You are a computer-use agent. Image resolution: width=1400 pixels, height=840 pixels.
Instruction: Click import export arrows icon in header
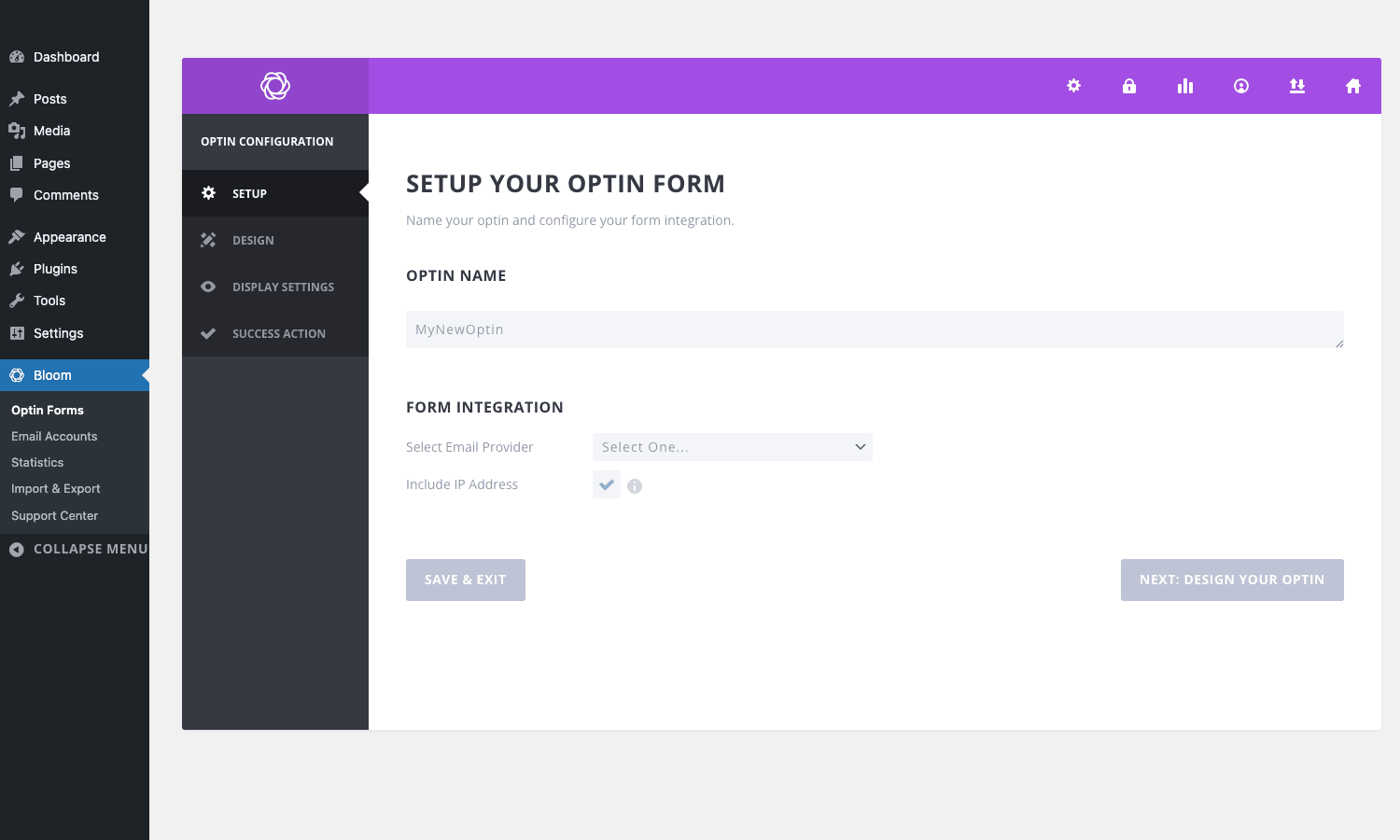[x=1297, y=86]
